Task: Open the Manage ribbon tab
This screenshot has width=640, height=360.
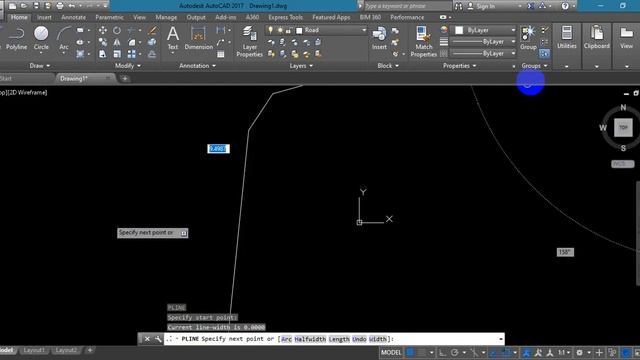Action: pyautogui.click(x=166, y=18)
